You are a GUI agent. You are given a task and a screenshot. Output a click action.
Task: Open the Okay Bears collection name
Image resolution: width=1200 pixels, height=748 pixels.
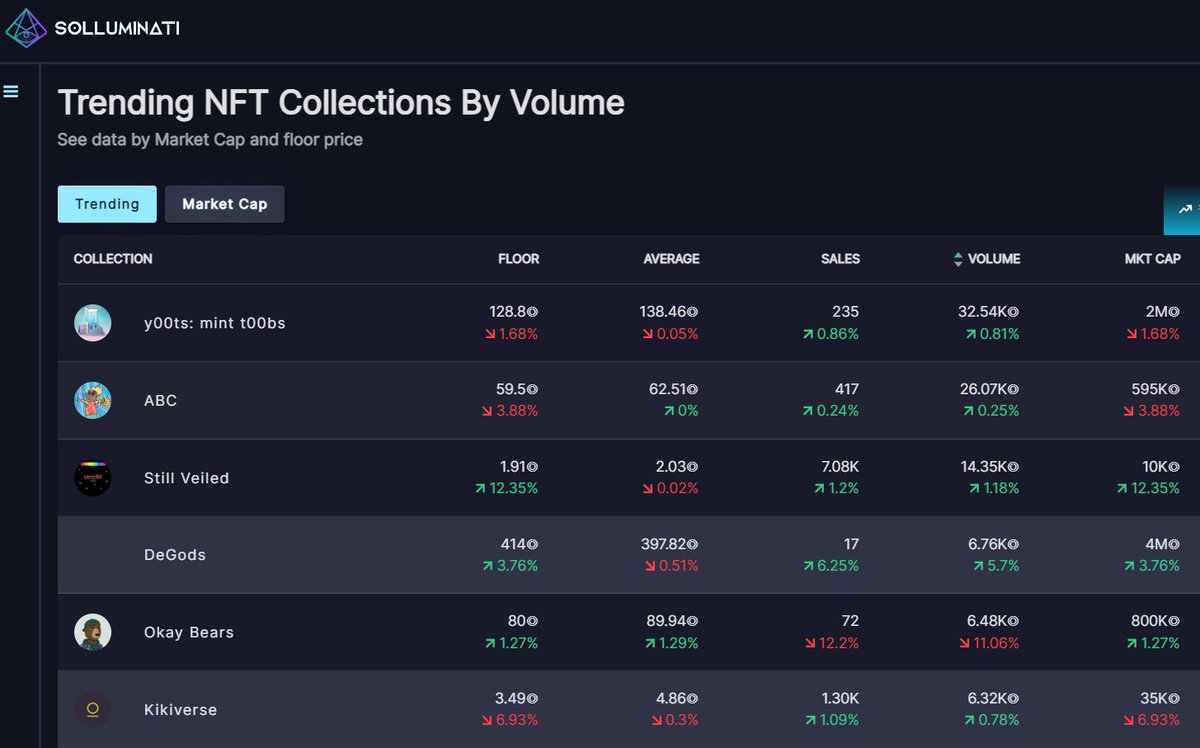pos(189,632)
